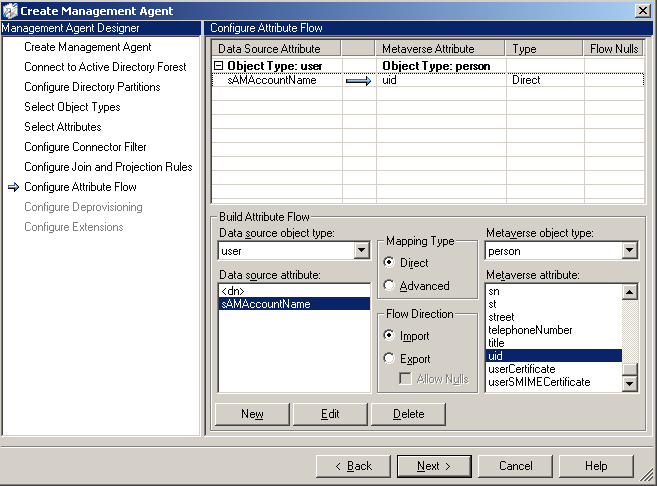This screenshot has width=657, height=486.
Task: Select userCertificate in metaverse attribute list
Action: click(x=554, y=369)
